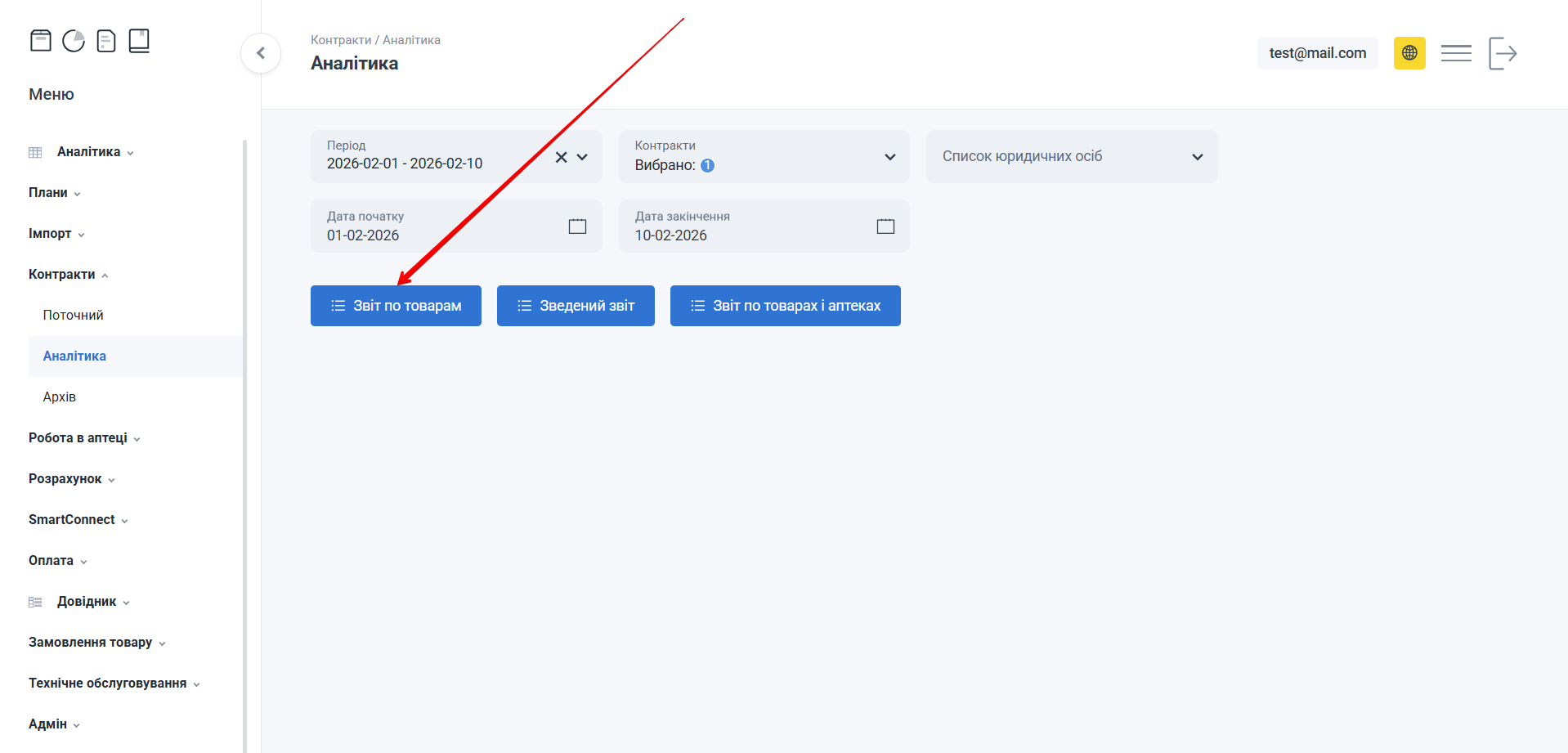Viewport: 1568px width, 753px height.
Task: Open the book icon in sidebar header
Action: (139, 41)
